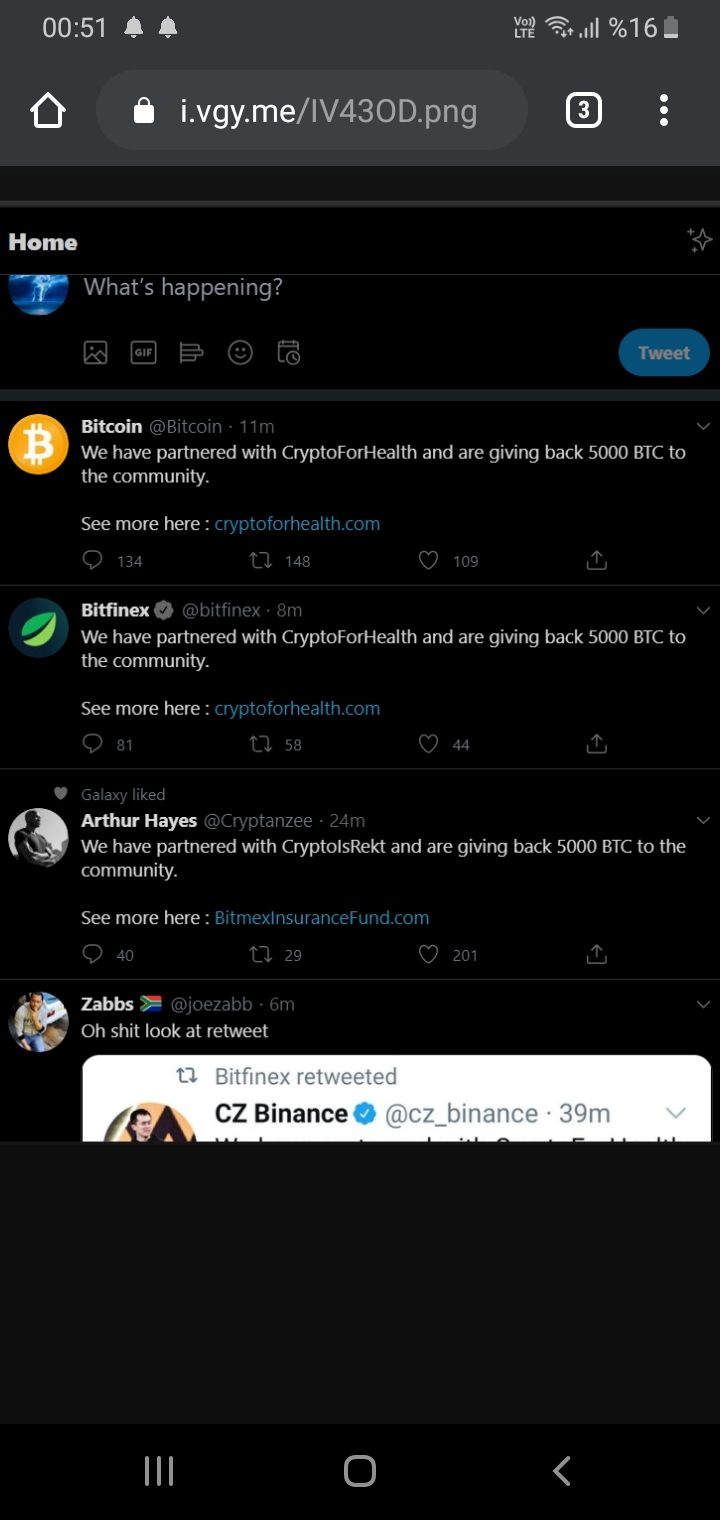Like the Bitcoin account tweet
Viewport: 720px width, 1520px height.
(x=429, y=561)
